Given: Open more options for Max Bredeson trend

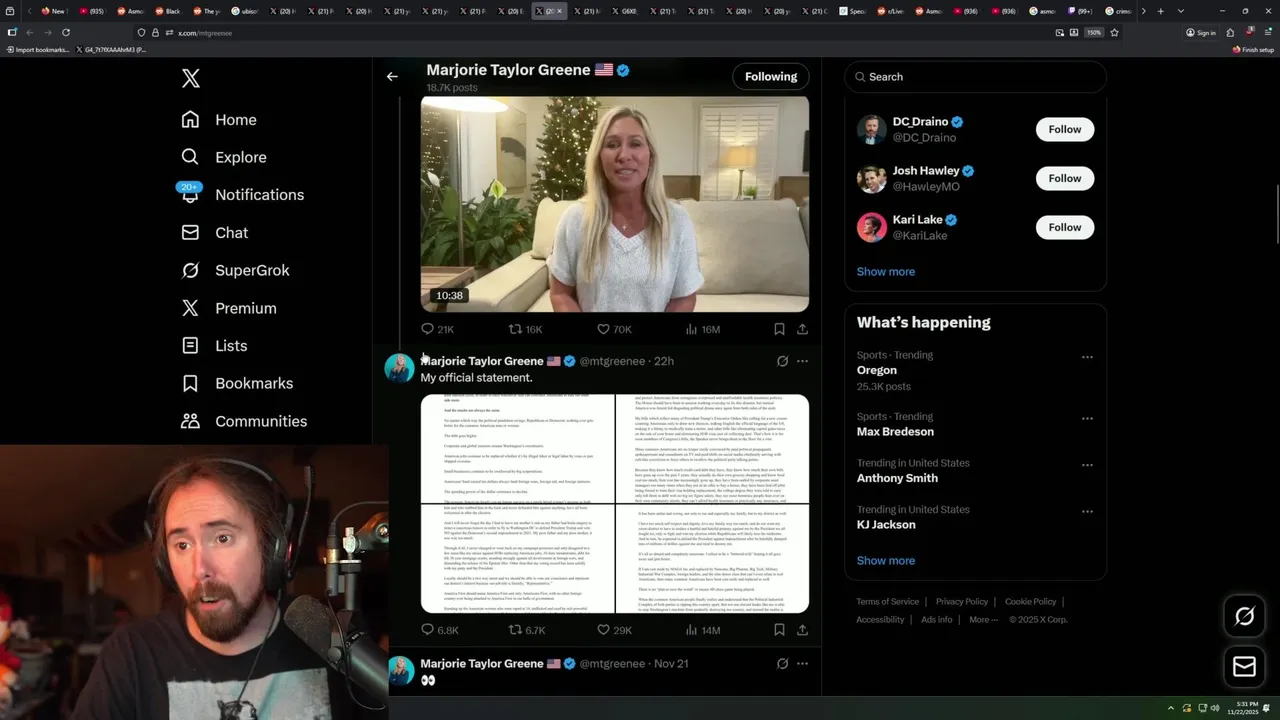Looking at the screenshot, I should pyautogui.click(x=1087, y=418).
